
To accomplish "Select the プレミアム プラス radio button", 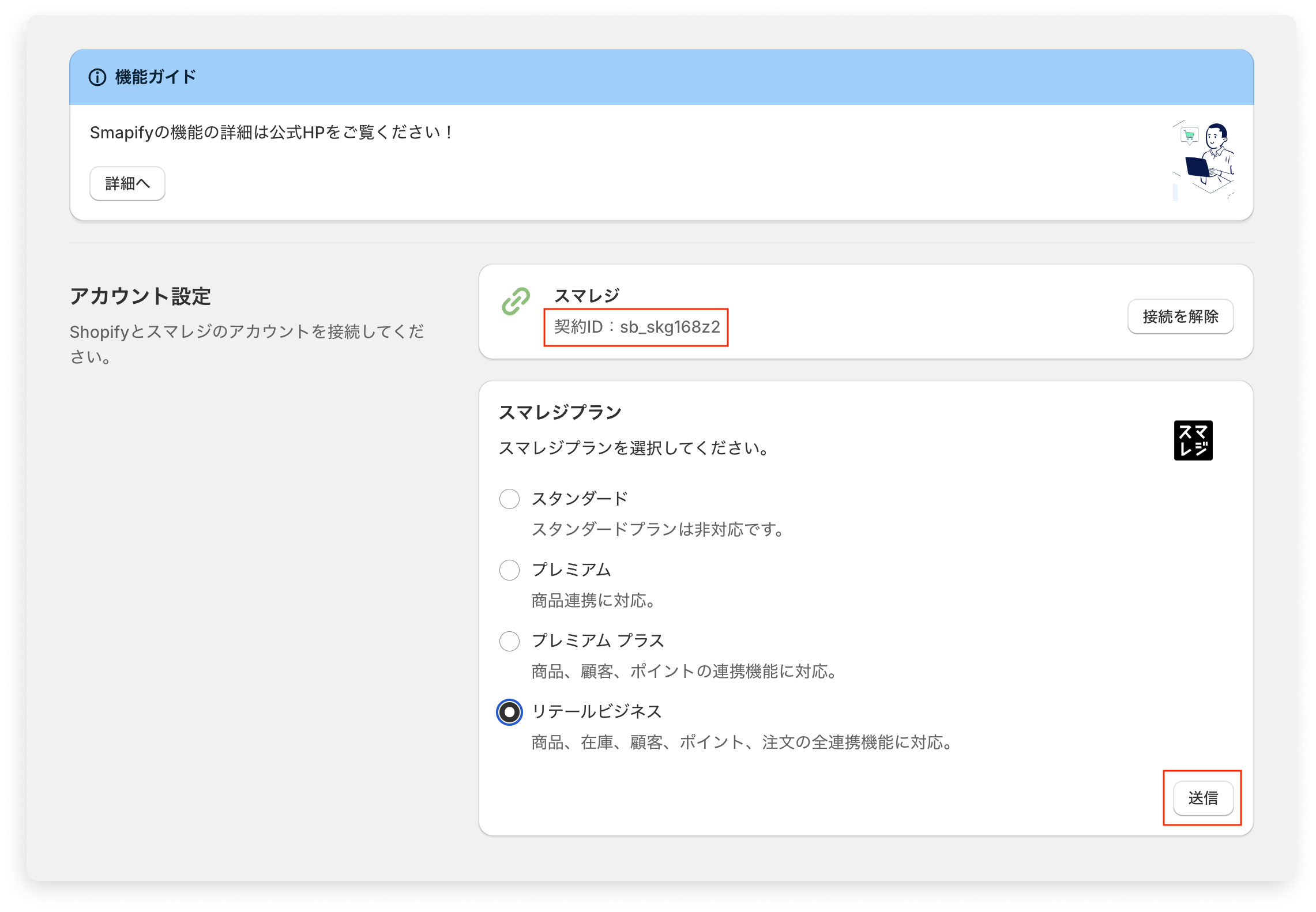I will click(509, 641).
